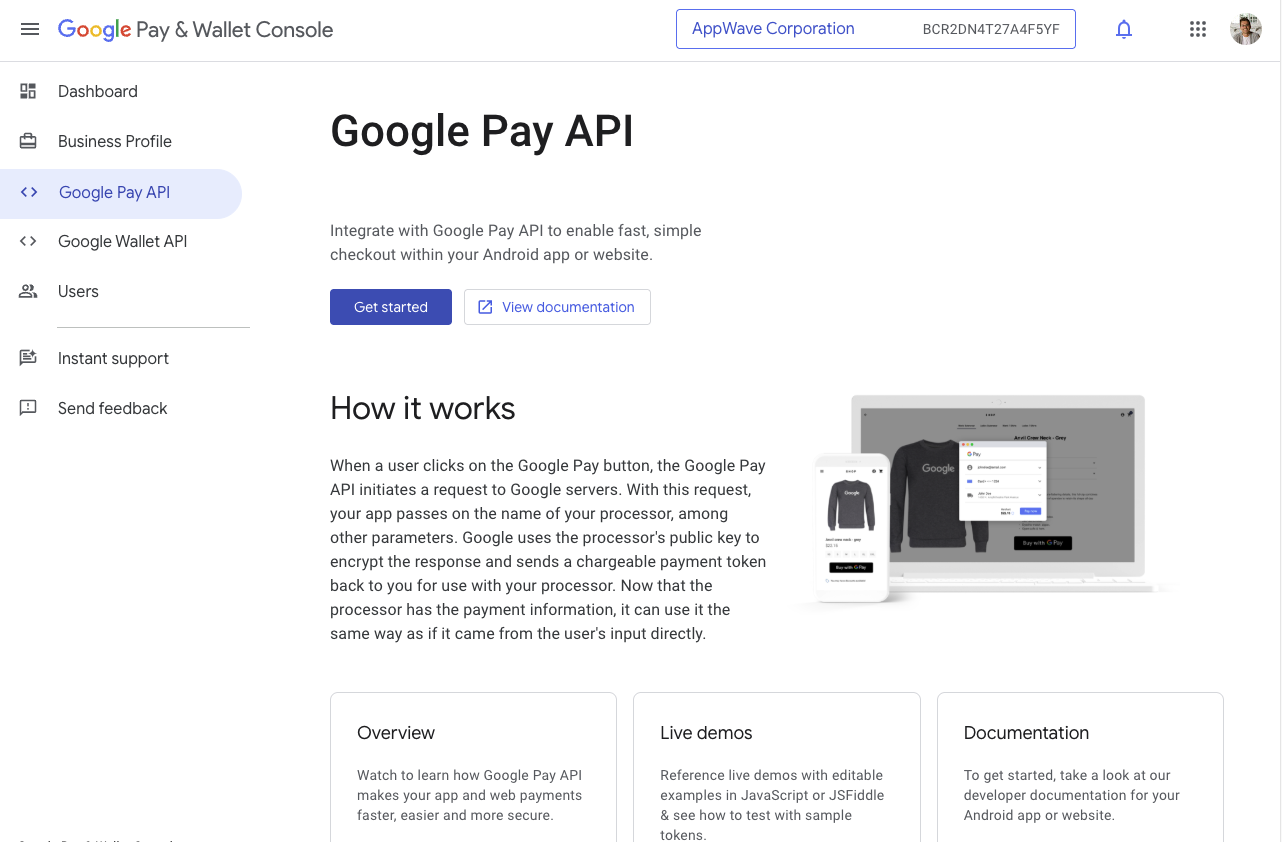Viewport: 1282px width, 842px height.
Task: Click the Google Pay & Wallet Console logo
Action: click(x=195, y=30)
